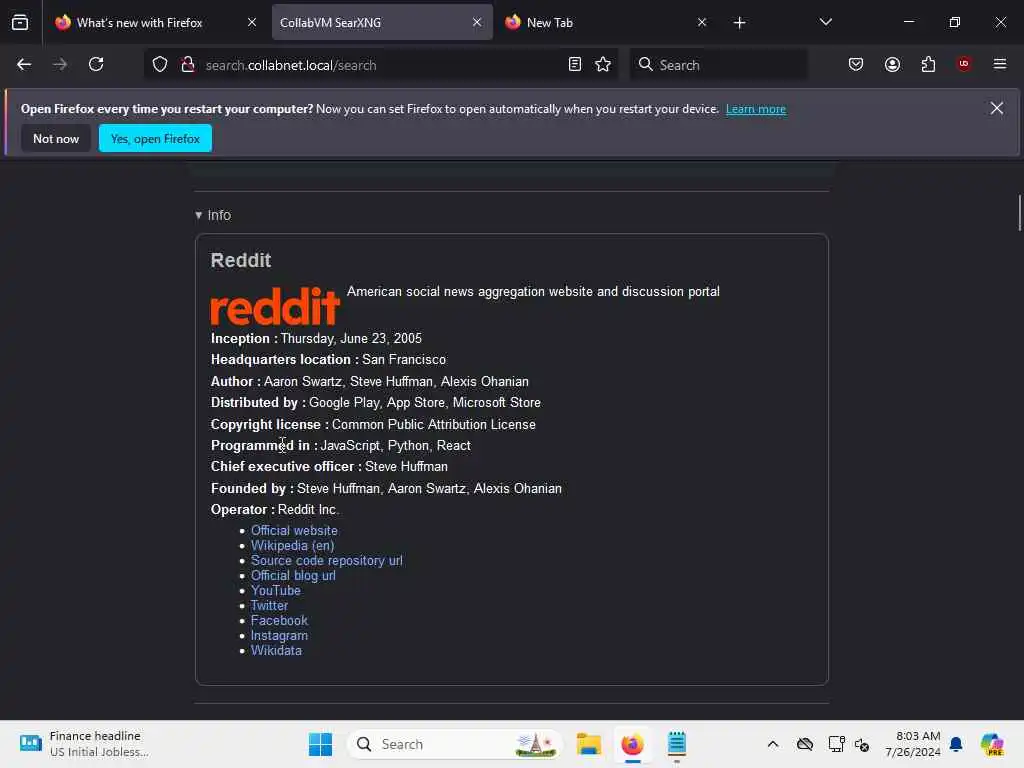Close the New Tab tab
This screenshot has height=768, width=1024.
(x=702, y=22)
